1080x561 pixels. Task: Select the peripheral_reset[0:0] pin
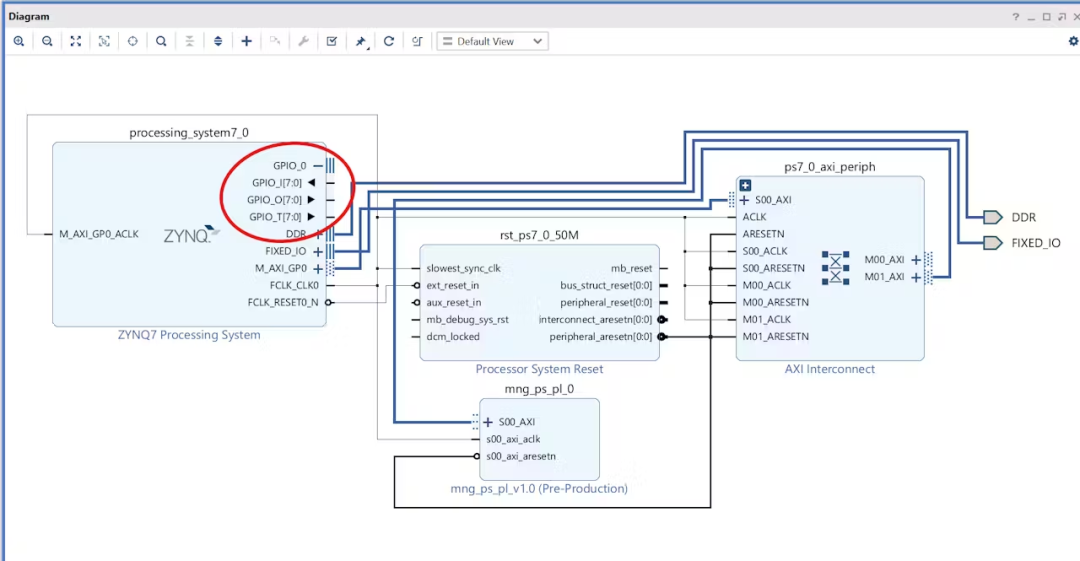[x=606, y=303]
